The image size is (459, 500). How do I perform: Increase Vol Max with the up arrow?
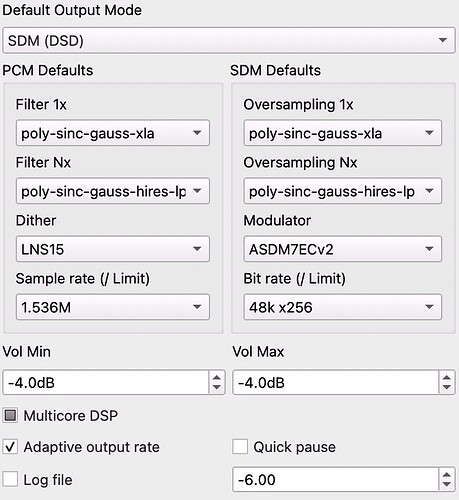(x=447, y=378)
